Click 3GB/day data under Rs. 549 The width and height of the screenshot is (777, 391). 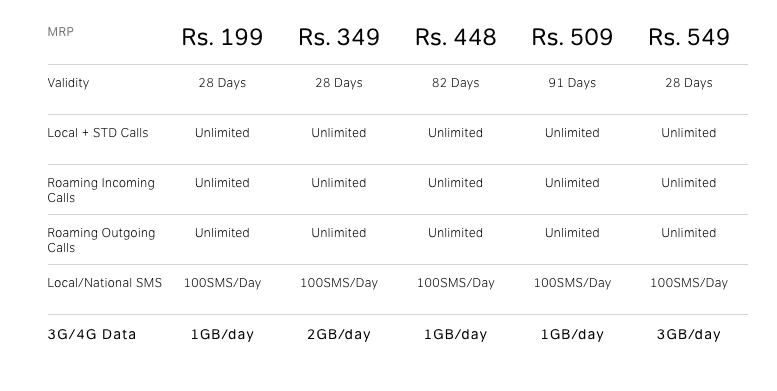689,335
